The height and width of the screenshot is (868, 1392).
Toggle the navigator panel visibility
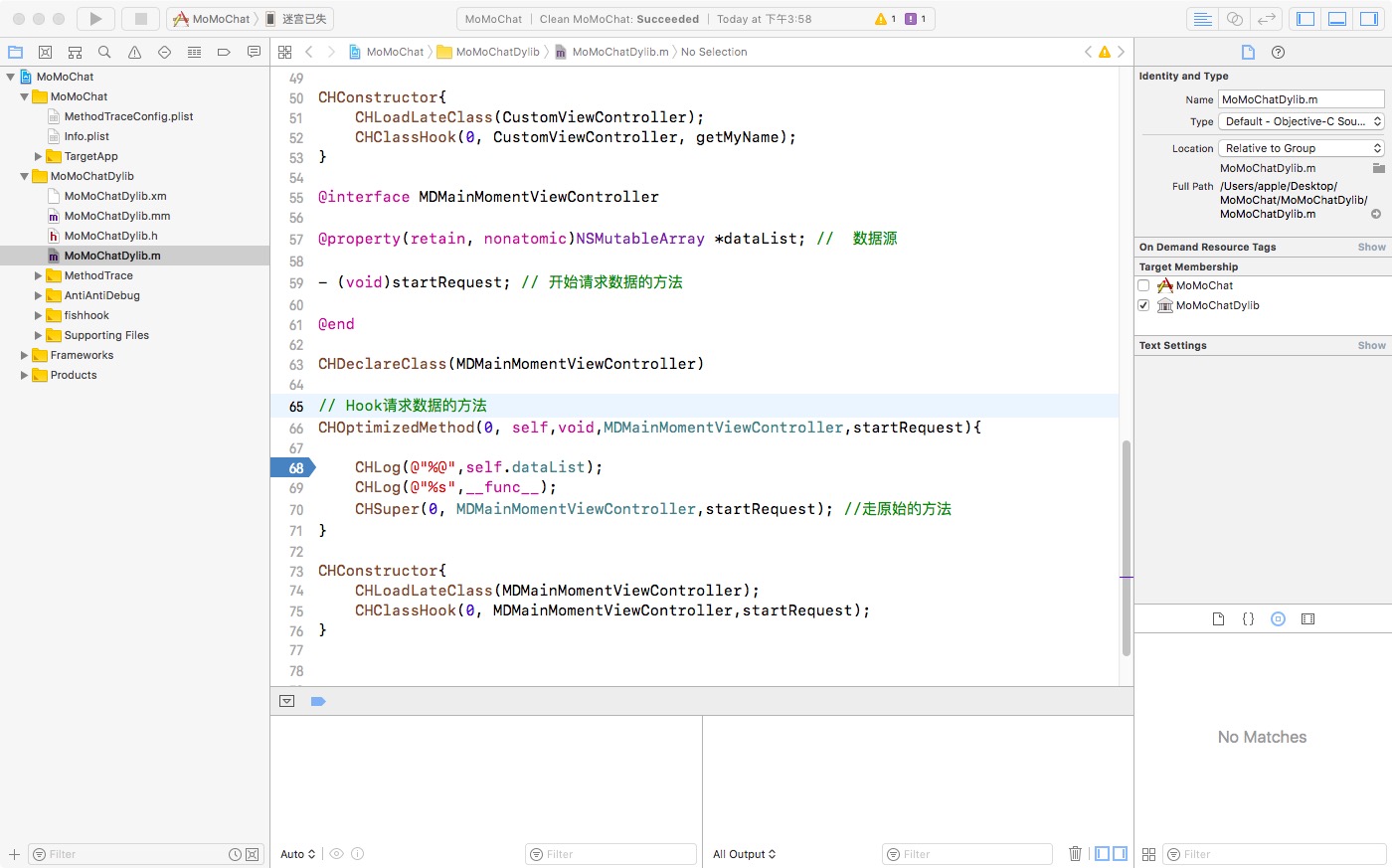click(x=1305, y=19)
